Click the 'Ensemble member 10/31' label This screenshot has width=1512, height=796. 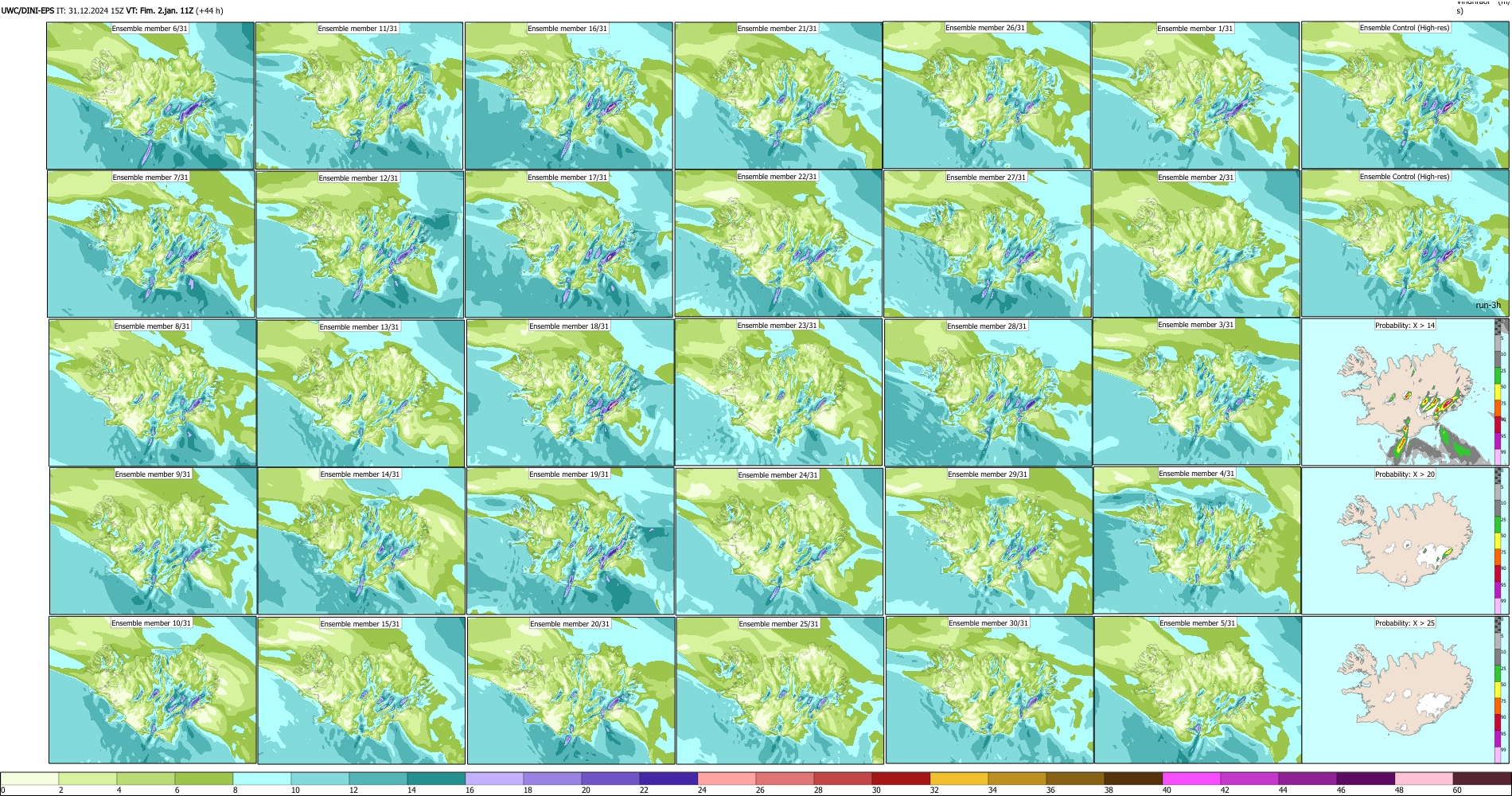point(151,623)
